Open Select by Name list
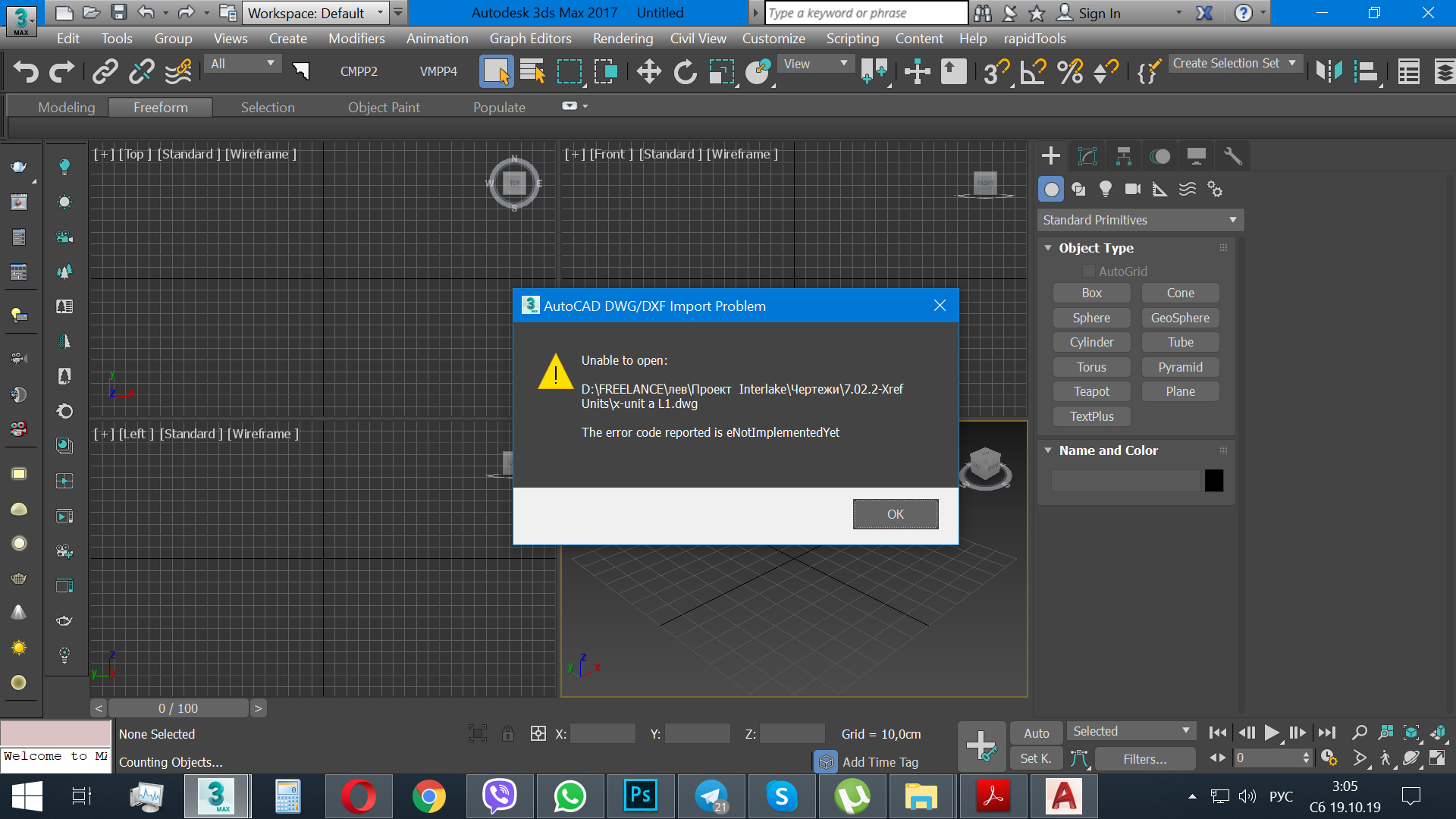Viewport: 1456px width, 819px height. [532, 72]
